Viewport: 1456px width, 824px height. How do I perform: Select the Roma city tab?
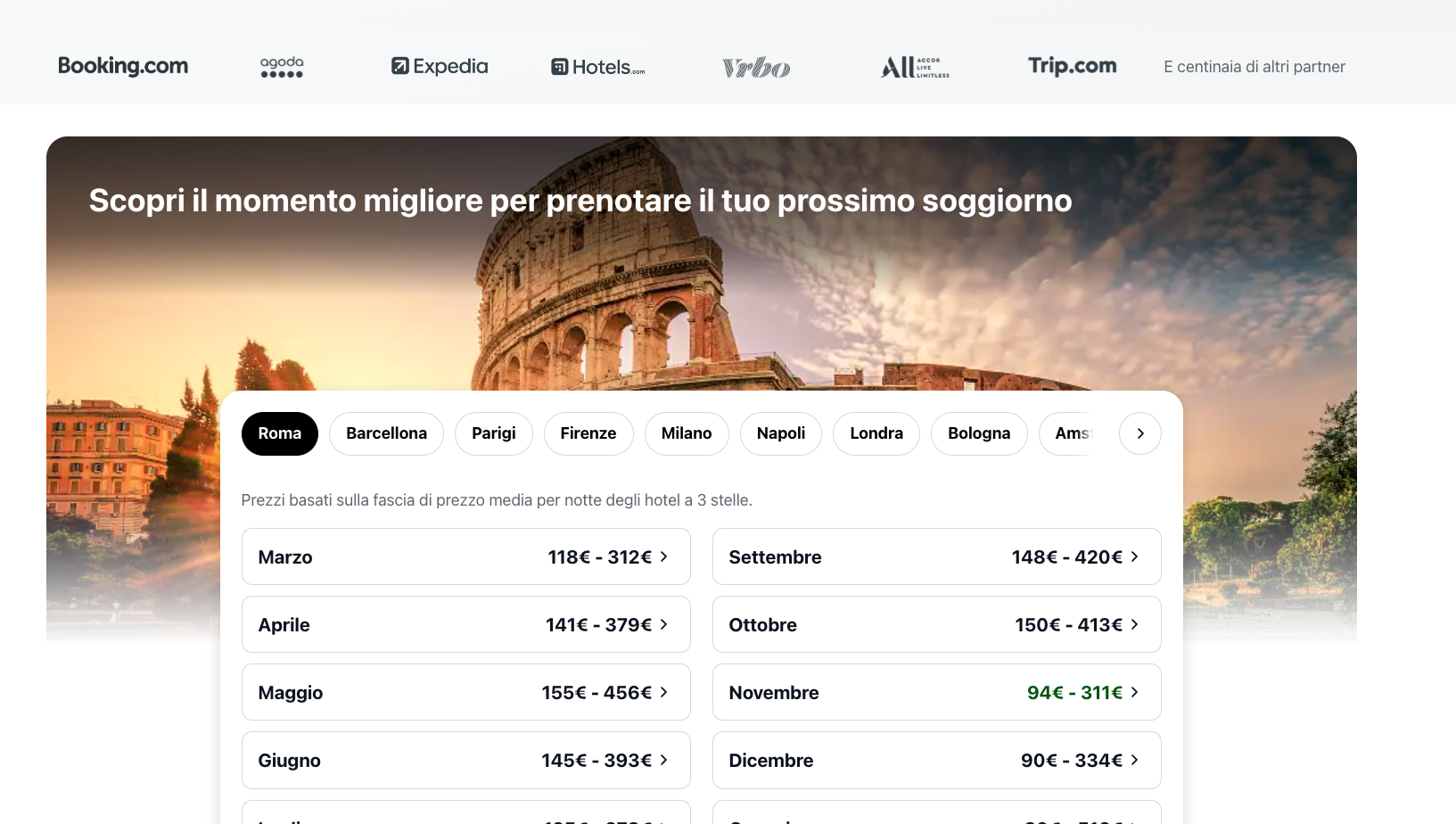pos(279,433)
